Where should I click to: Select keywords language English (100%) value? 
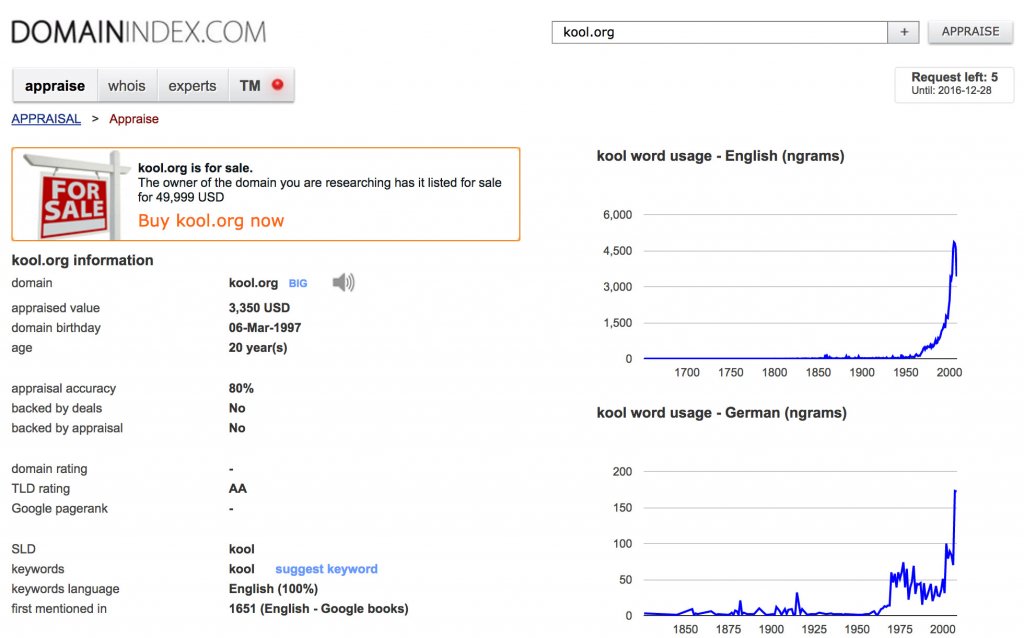[274, 588]
